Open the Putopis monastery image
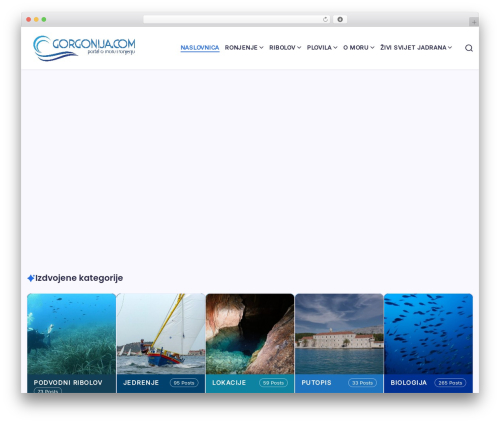Screen dimensions: 500x423 [x=339, y=334]
